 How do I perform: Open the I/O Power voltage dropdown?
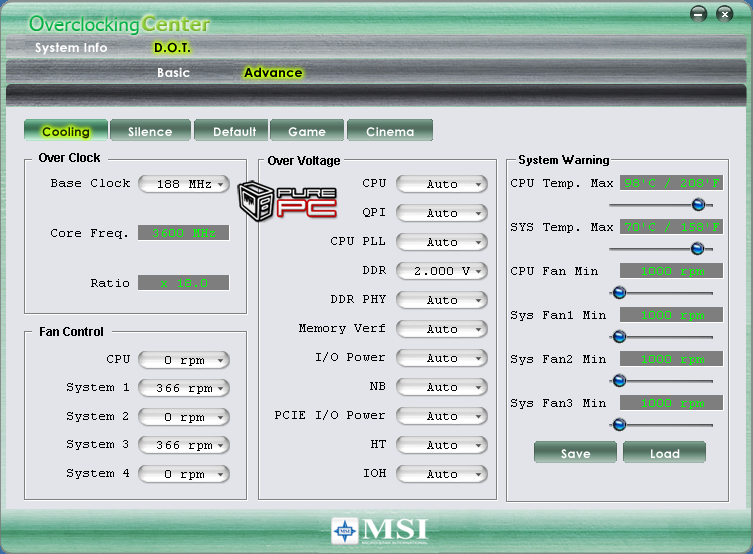442,358
